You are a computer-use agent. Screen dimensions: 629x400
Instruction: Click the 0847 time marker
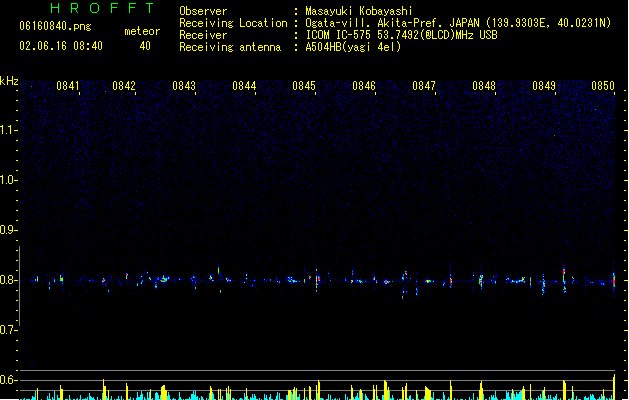click(x=424, y=86)
